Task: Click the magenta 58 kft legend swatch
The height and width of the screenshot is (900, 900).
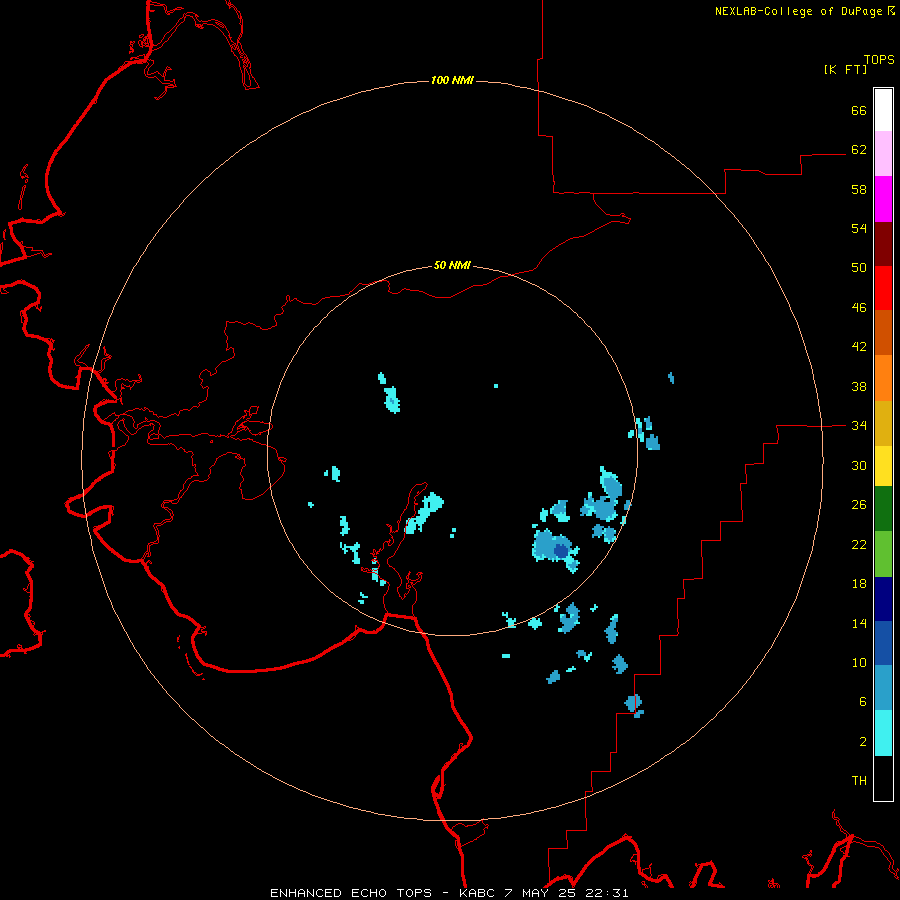Action: (x=883, y=199)
